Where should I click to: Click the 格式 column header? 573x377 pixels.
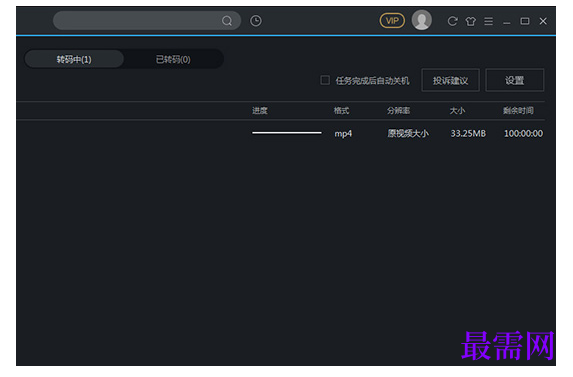341,110
